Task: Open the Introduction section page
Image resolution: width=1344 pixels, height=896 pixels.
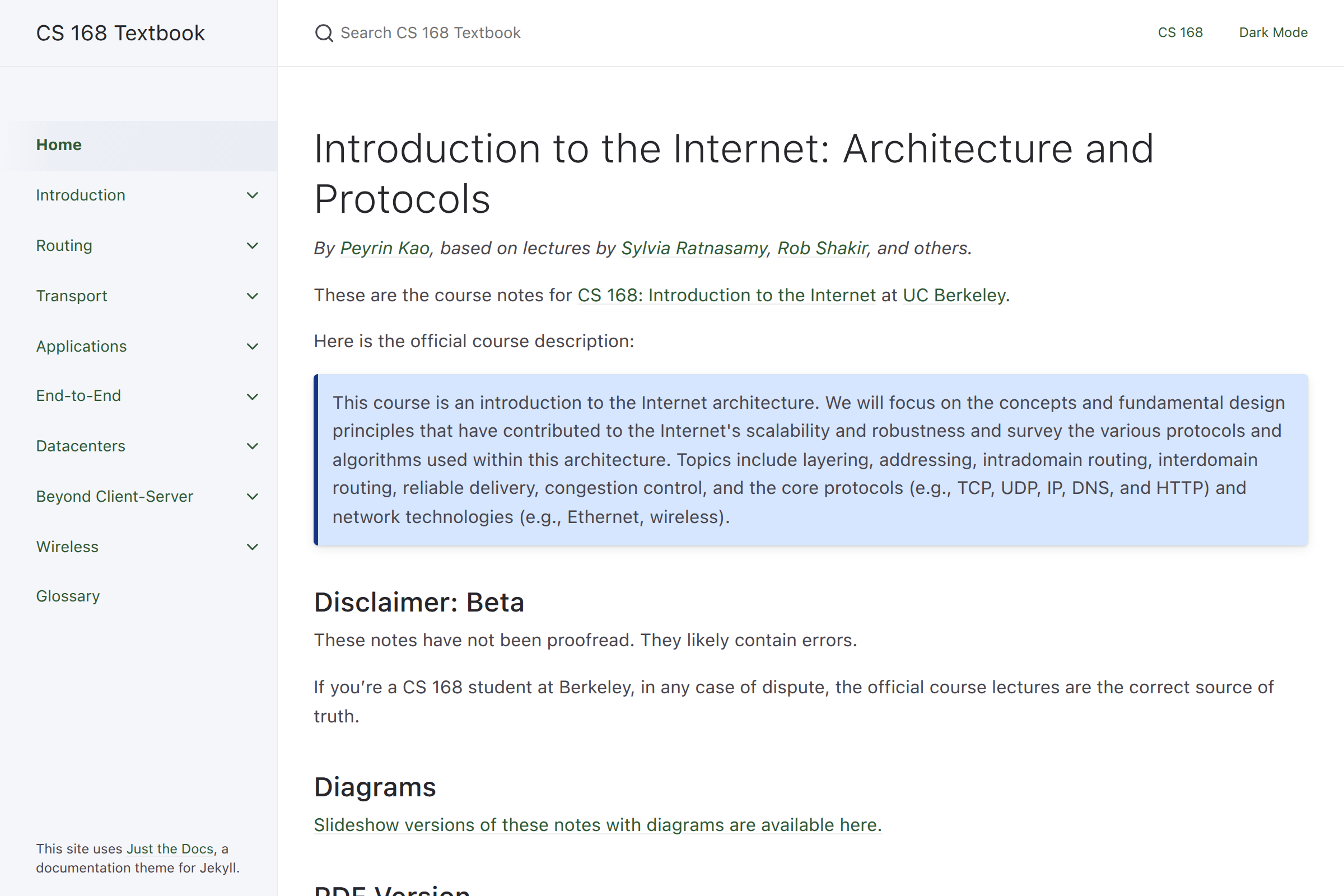Action: coord(81,195)
